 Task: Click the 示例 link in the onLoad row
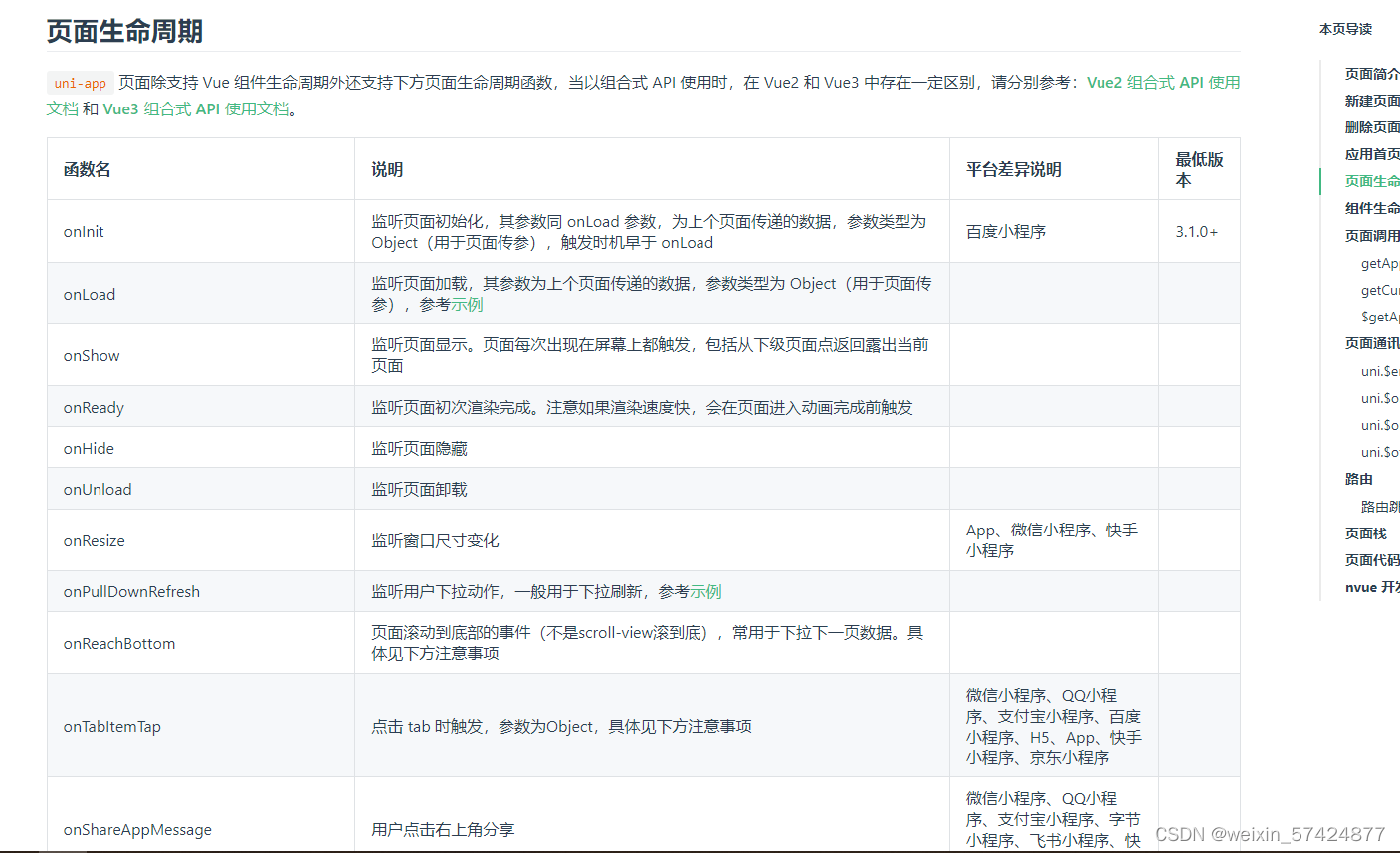[x=470, y=304]
